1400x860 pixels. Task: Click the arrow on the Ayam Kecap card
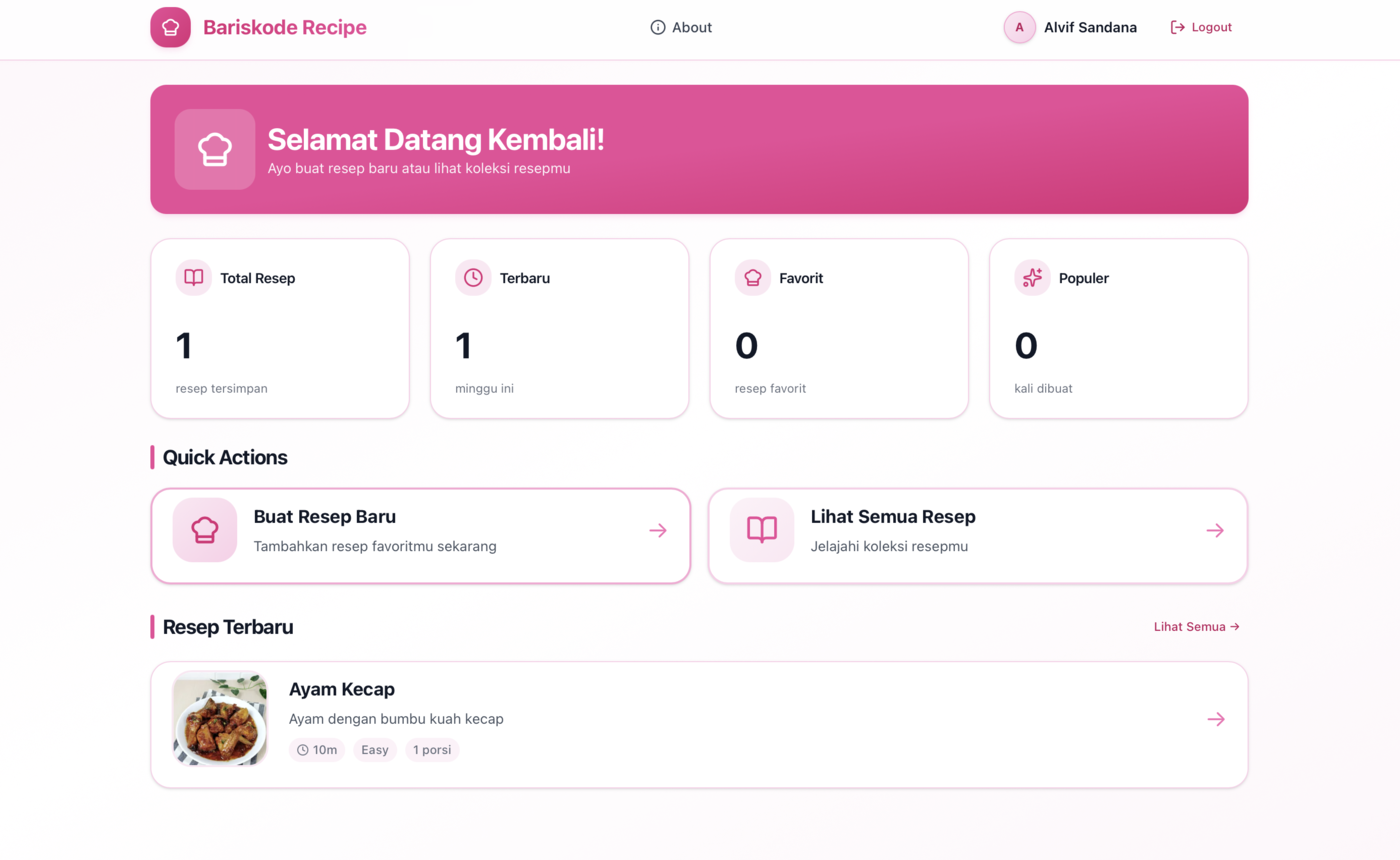click(1216, 719)
